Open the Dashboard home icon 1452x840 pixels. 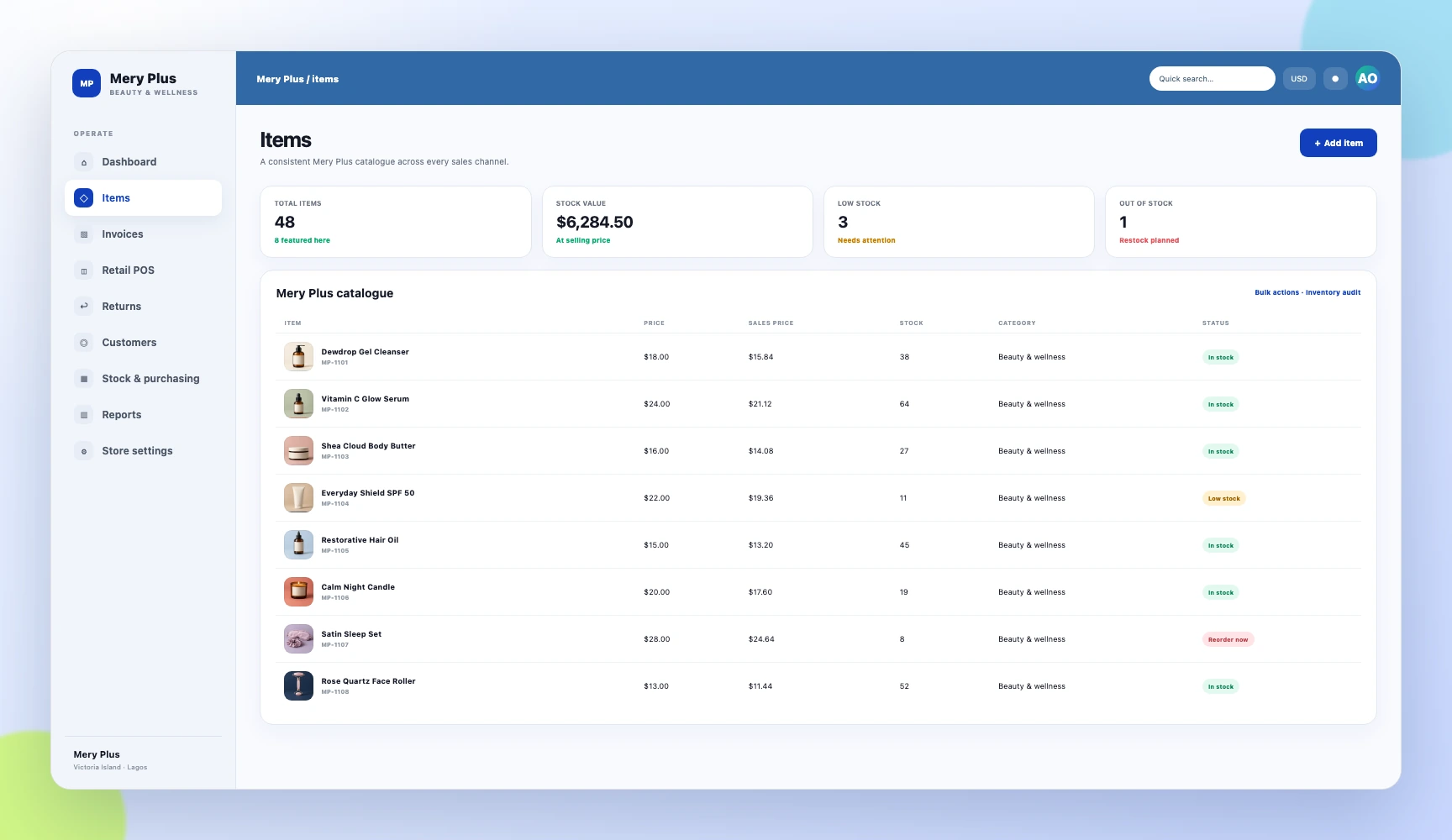84,162
